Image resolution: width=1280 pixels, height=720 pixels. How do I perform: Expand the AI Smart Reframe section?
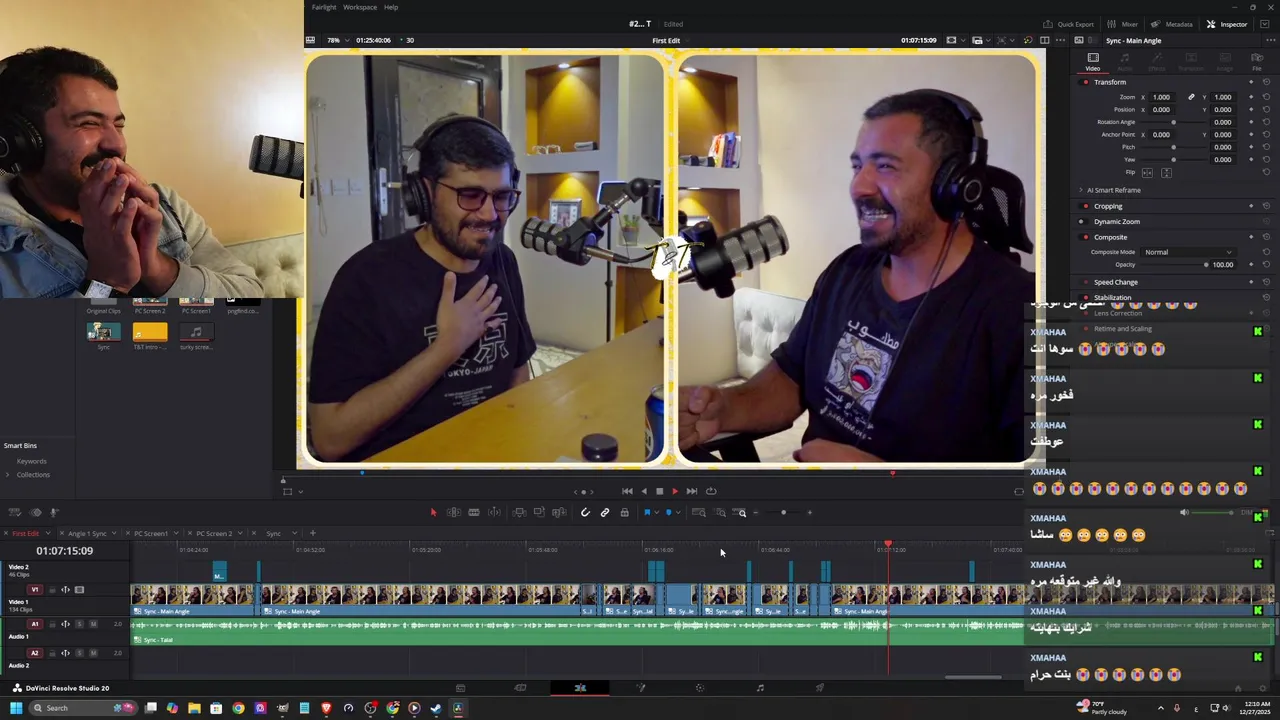(x=1081, y=190)
